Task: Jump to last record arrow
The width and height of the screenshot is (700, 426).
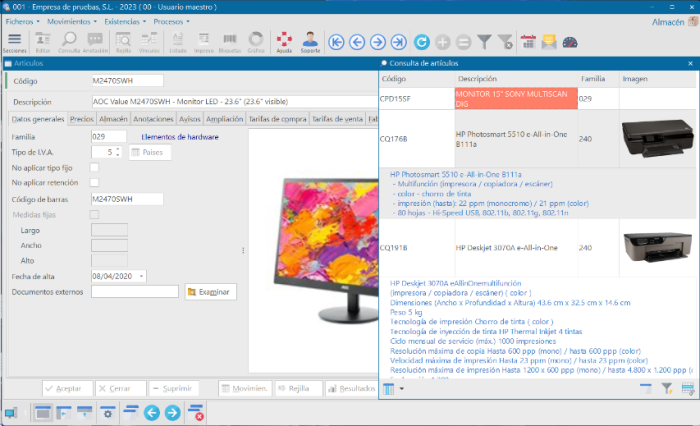Action: point(399,42)
